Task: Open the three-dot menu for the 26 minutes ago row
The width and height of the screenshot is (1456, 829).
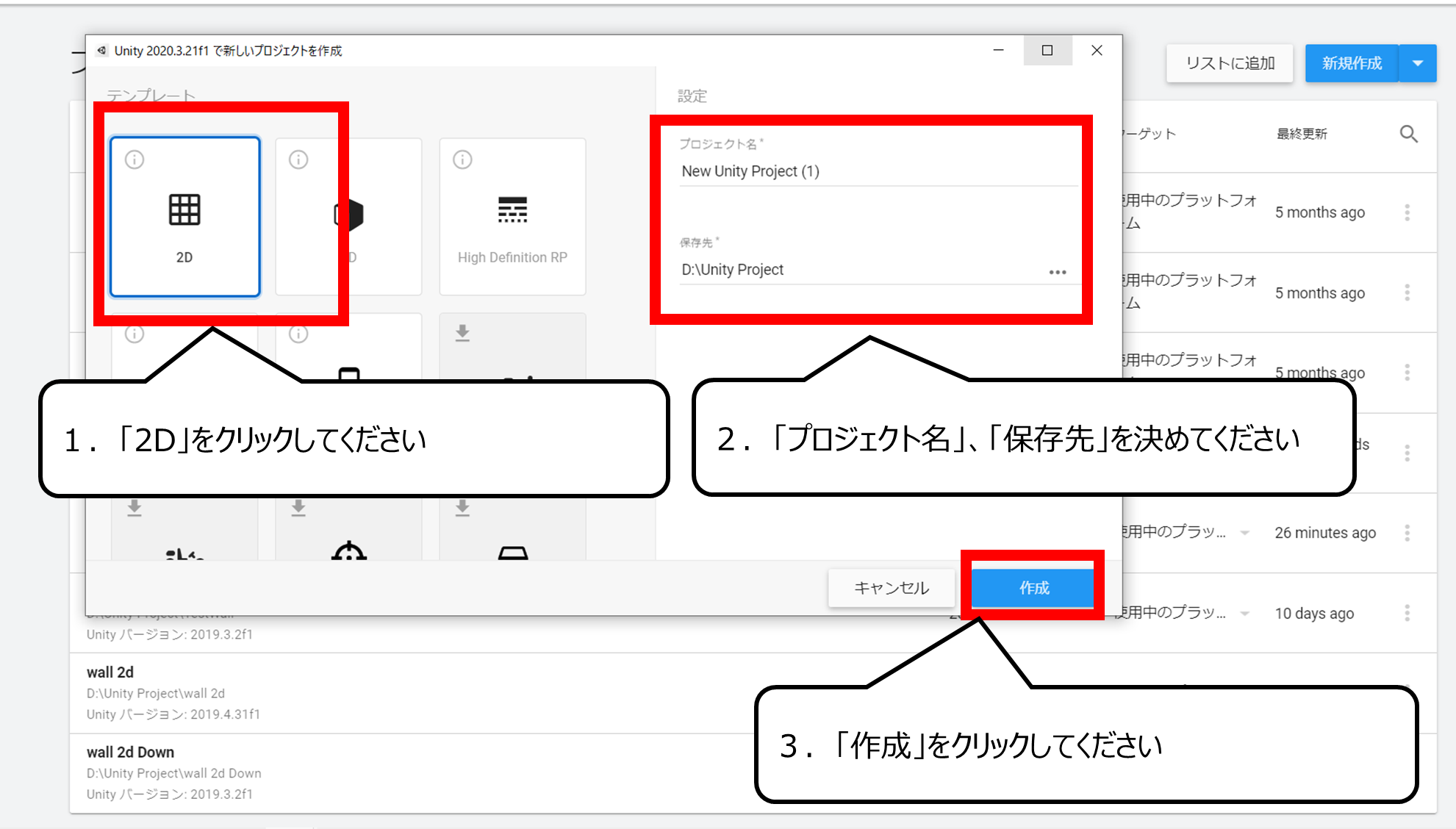Action: pyautogui.click(x=1407, y=533)
